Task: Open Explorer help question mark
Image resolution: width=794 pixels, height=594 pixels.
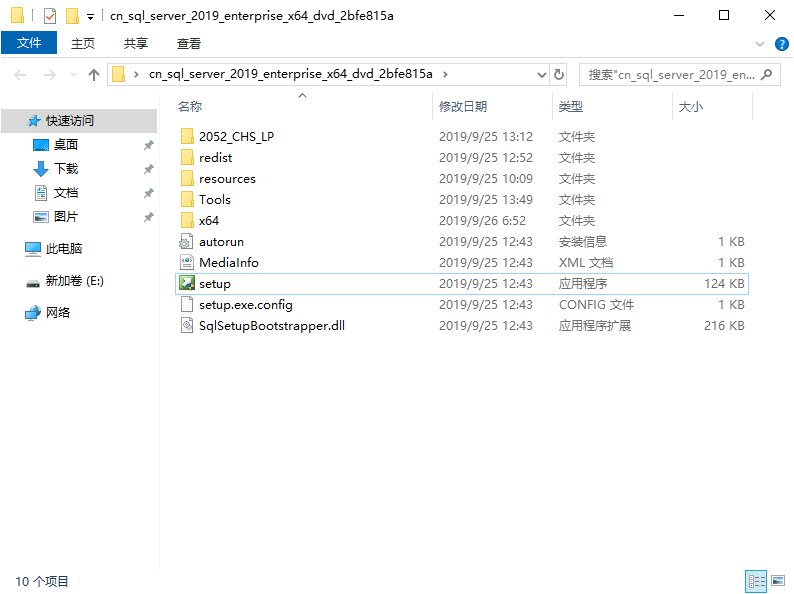Action: coord(781,44)
